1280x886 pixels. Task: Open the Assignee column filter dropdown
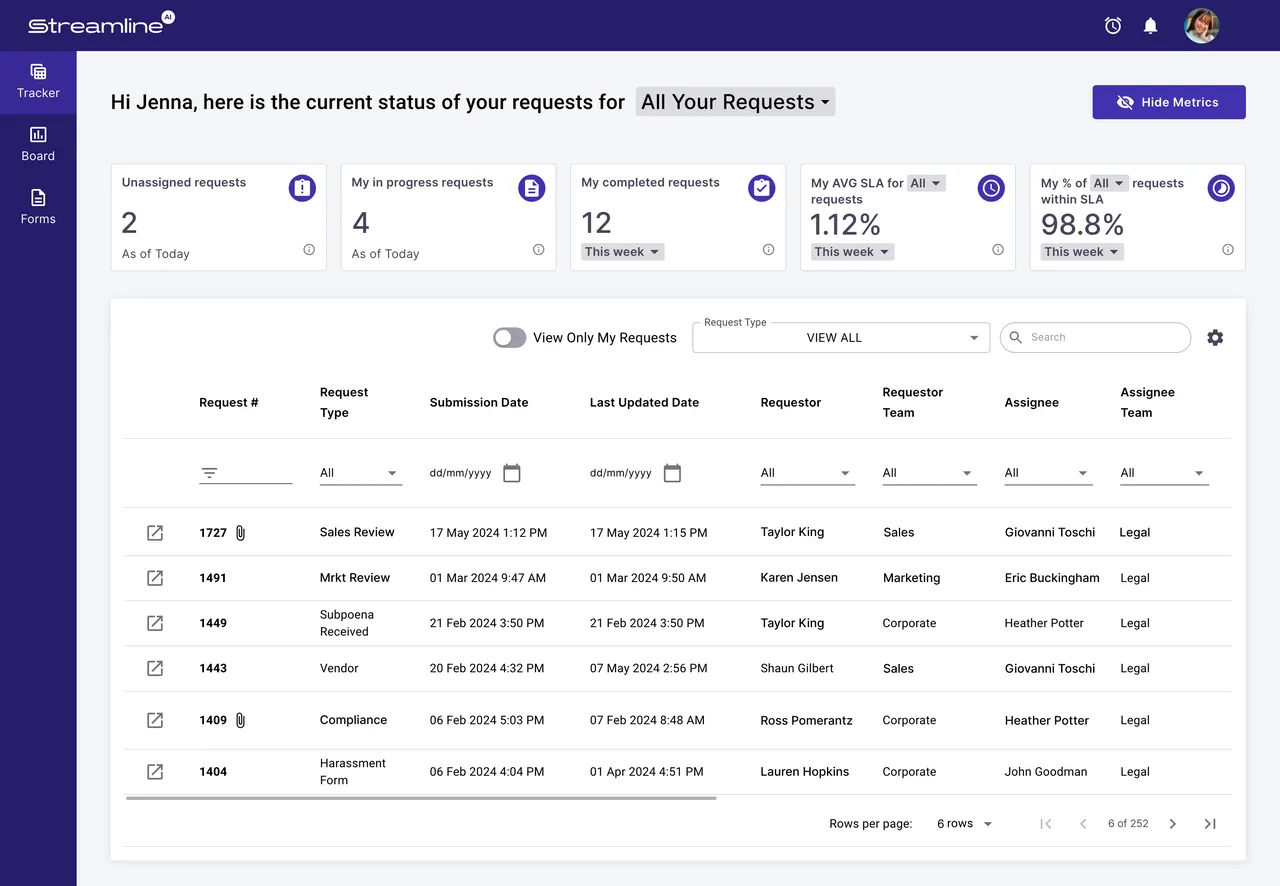[x=1048, y=473]
